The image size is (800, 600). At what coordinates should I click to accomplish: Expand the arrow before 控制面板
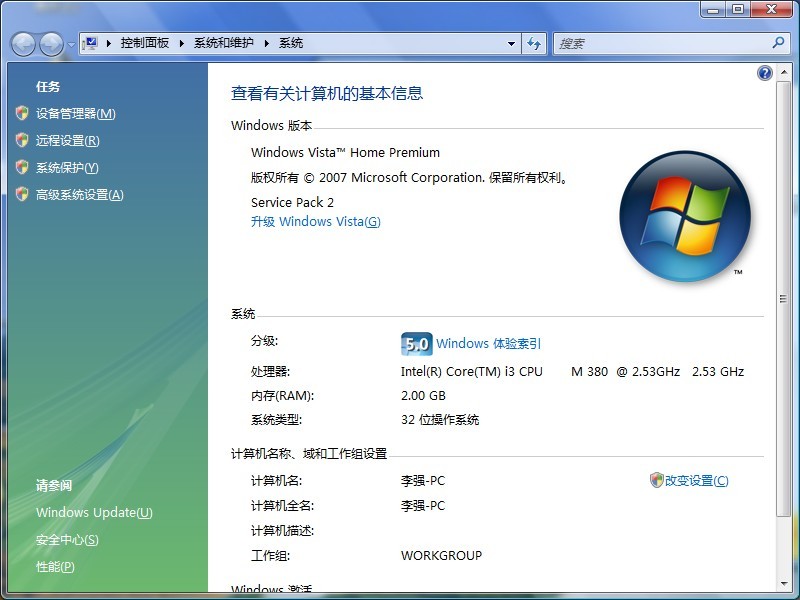pos(109,43)
